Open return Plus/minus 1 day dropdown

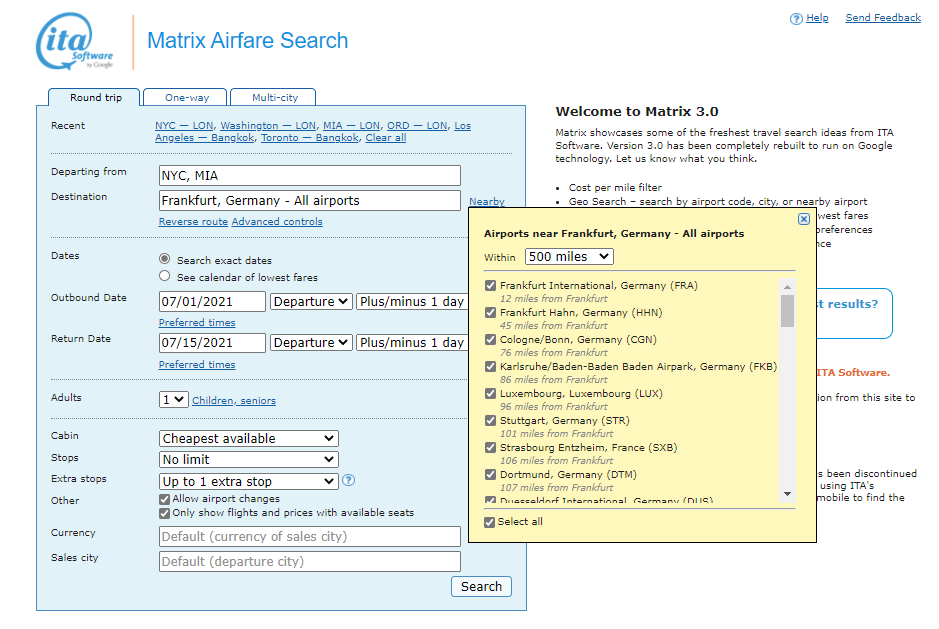click(x=412, y=343)
